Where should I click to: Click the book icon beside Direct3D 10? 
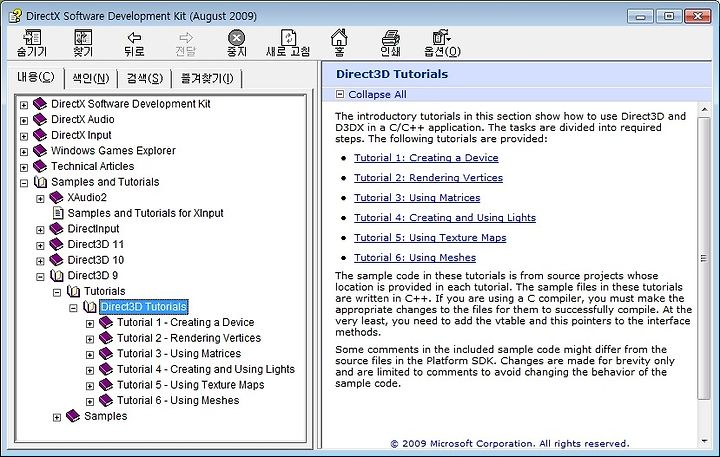[x=56, y=260]
